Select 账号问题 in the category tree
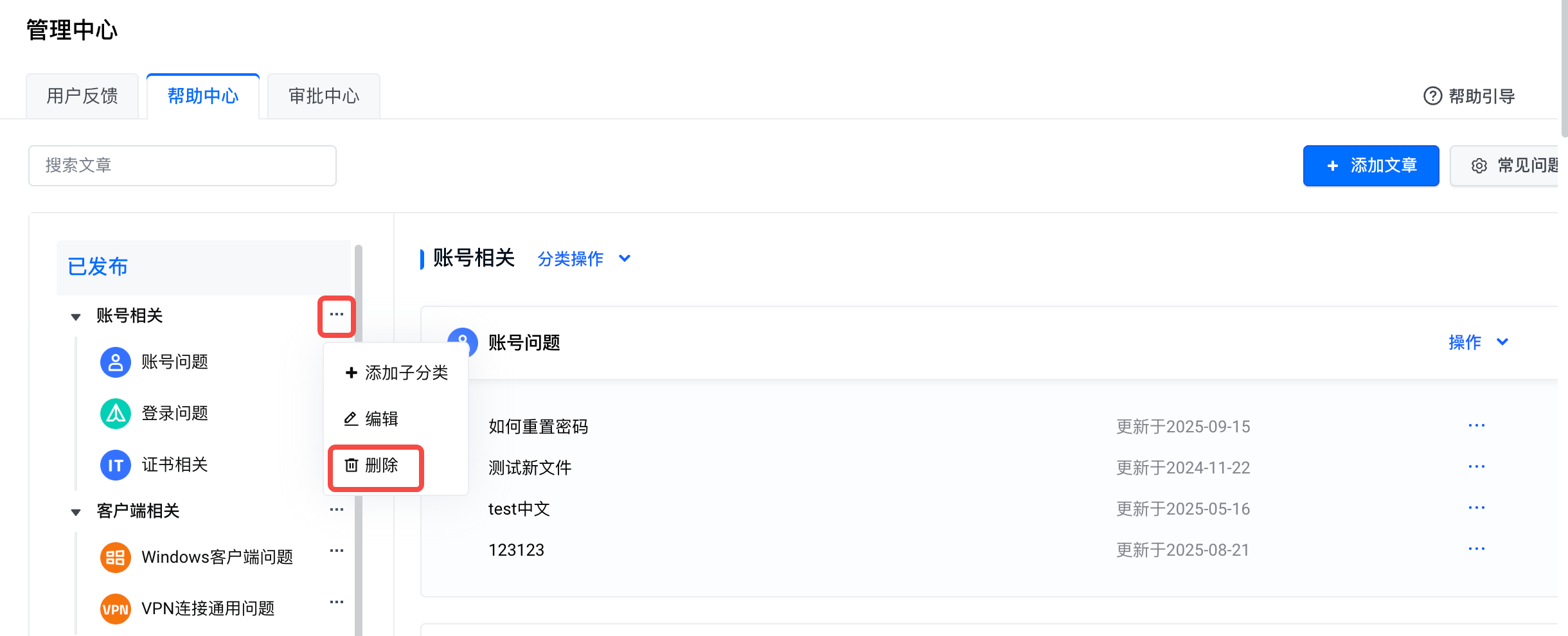Screen dimensions: 1568x636 (175, 362)
